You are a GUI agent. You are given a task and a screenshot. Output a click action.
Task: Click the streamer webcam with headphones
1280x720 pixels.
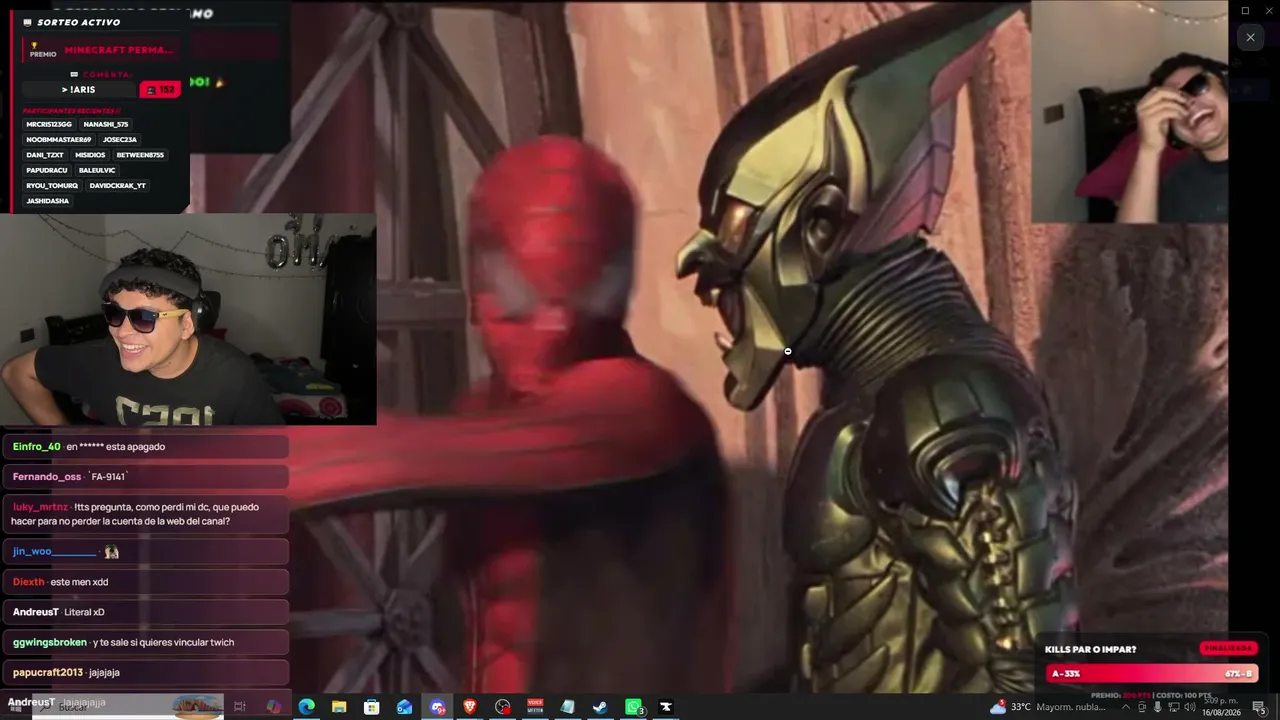[188, 319]
